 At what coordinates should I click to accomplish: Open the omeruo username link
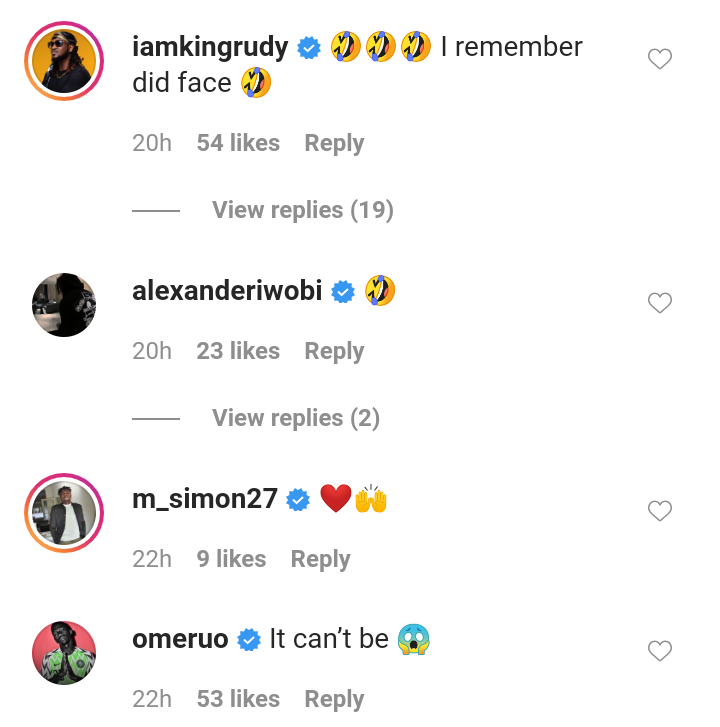pos(180,639)
